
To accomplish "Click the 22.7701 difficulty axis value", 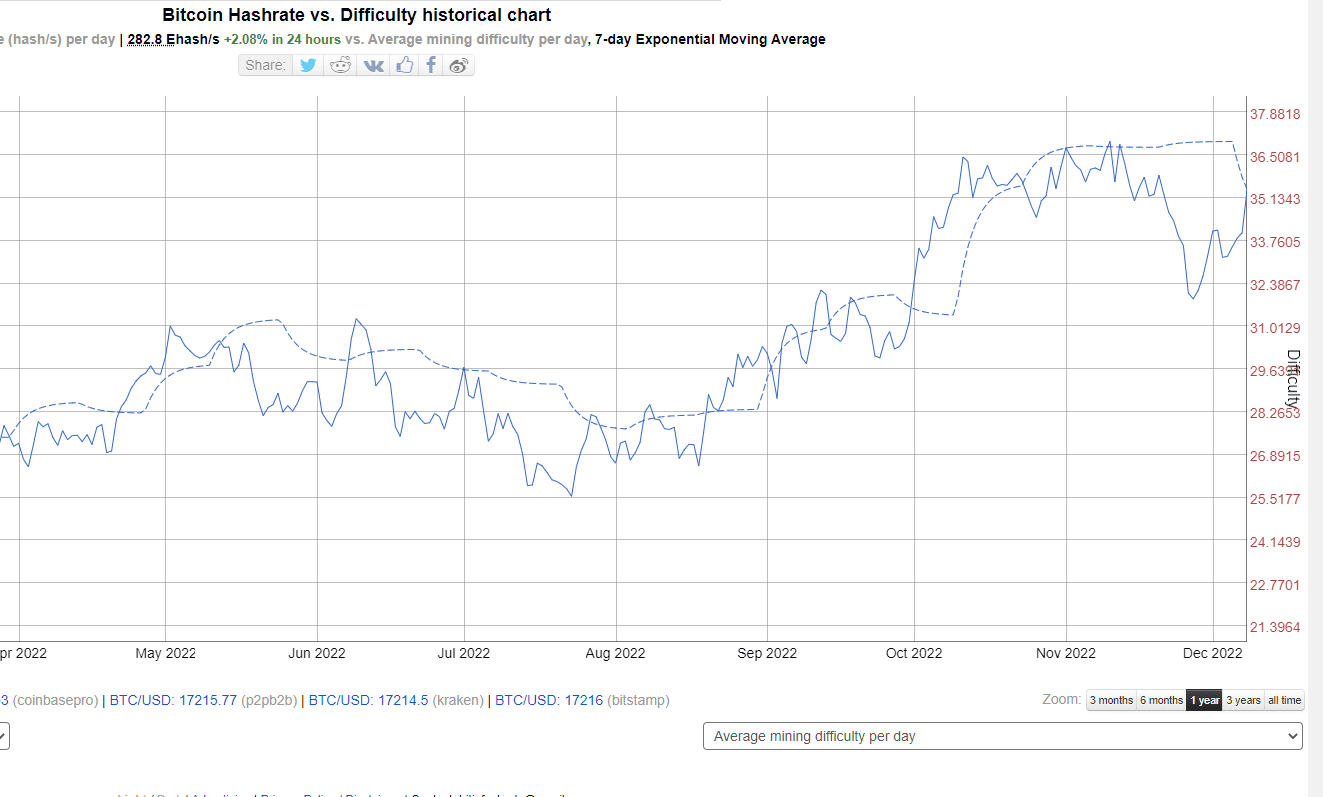I will 1276,584.
